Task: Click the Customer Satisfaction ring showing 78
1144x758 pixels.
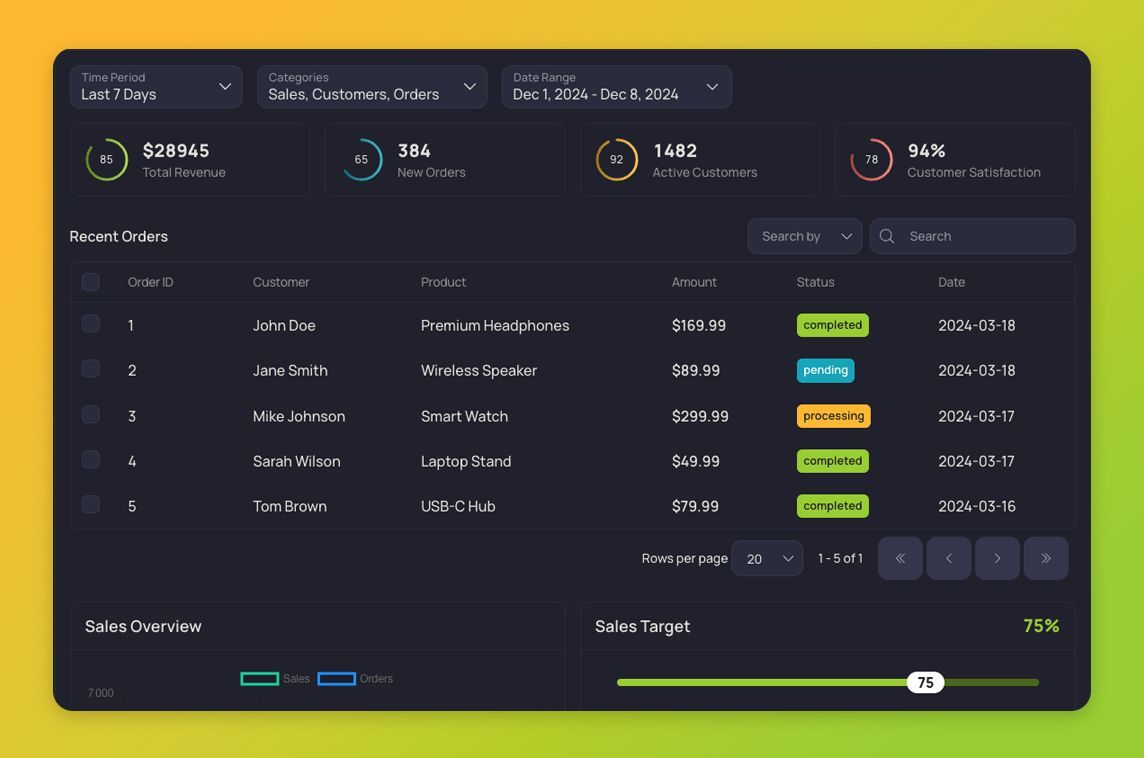Action: tap(871, 159)
